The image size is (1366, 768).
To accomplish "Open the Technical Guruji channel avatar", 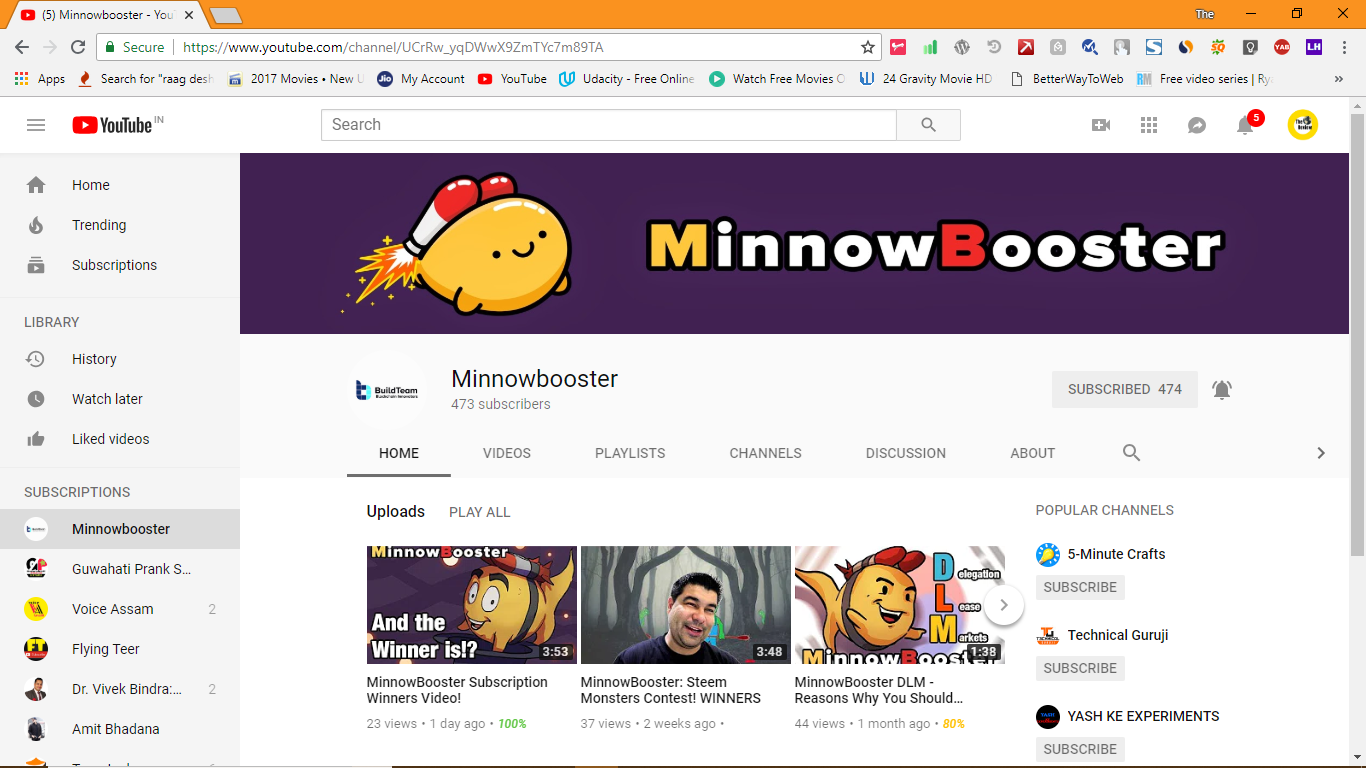I will [x=1048, y=636].
